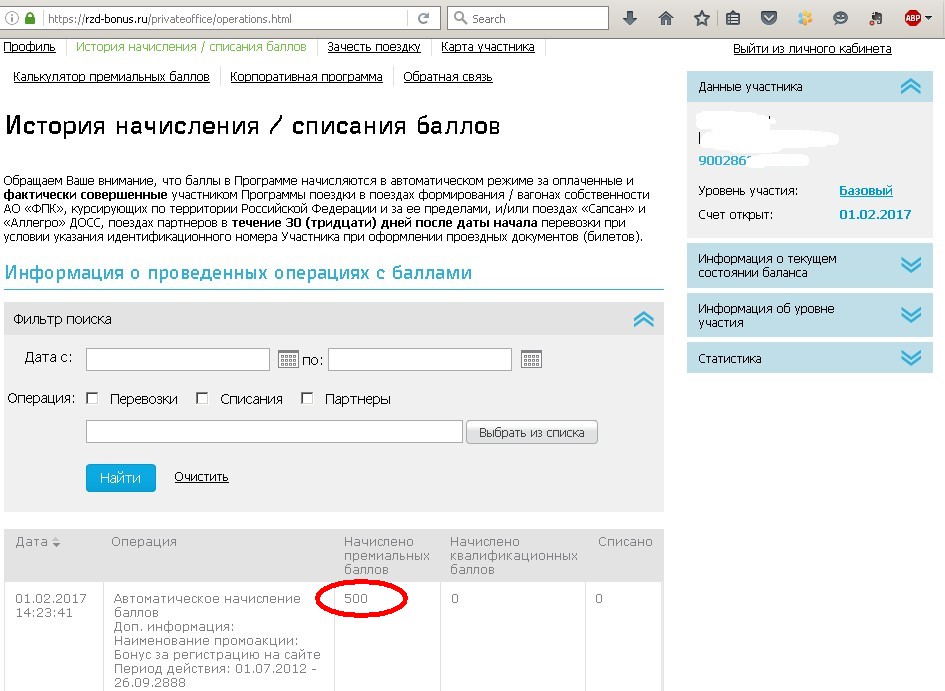Screen dimensions: 945x691
Task: Go to Калькулятор премиальных баллов
Action: pyautogui.click(x=111, y=77)
